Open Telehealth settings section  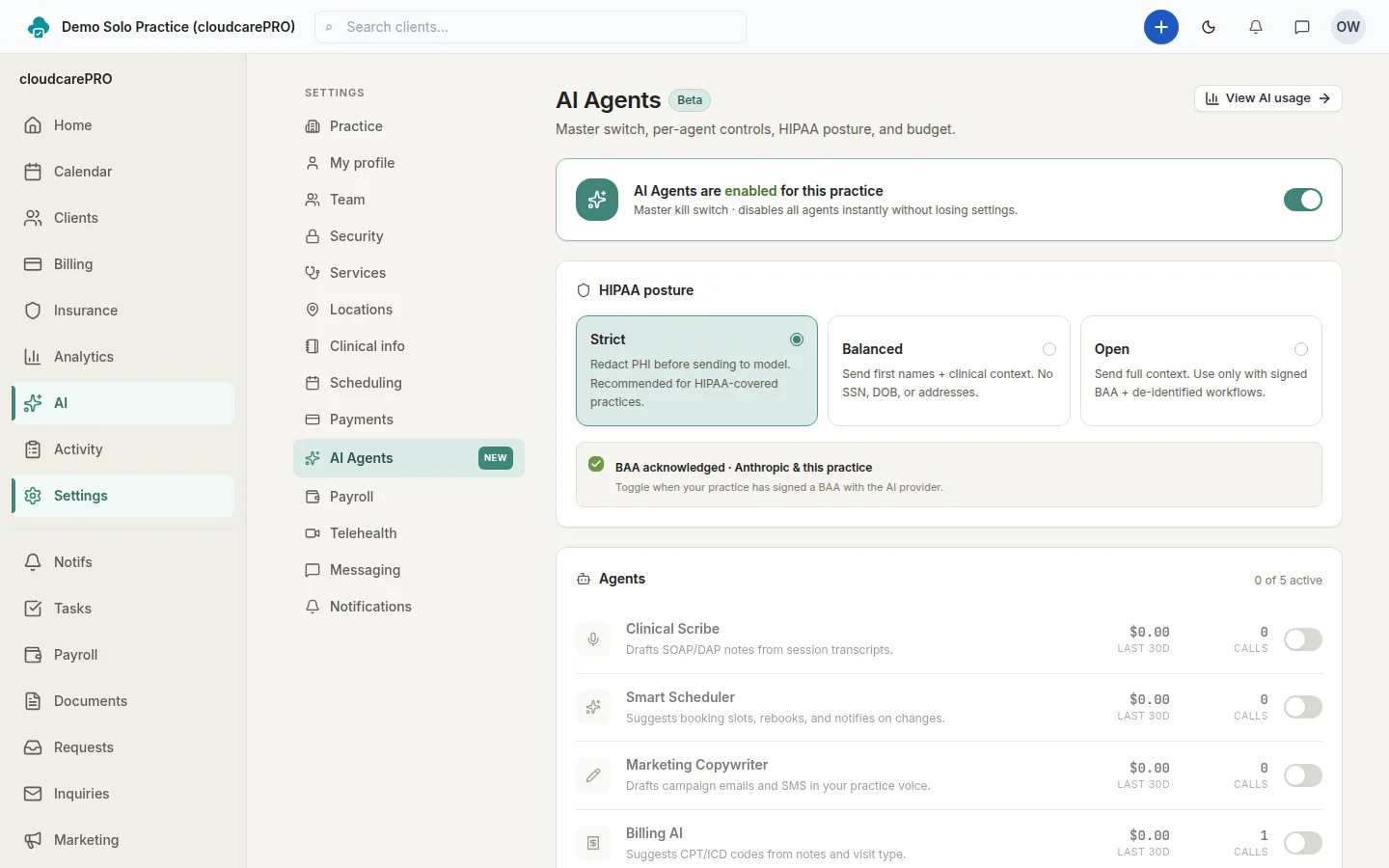409,533
